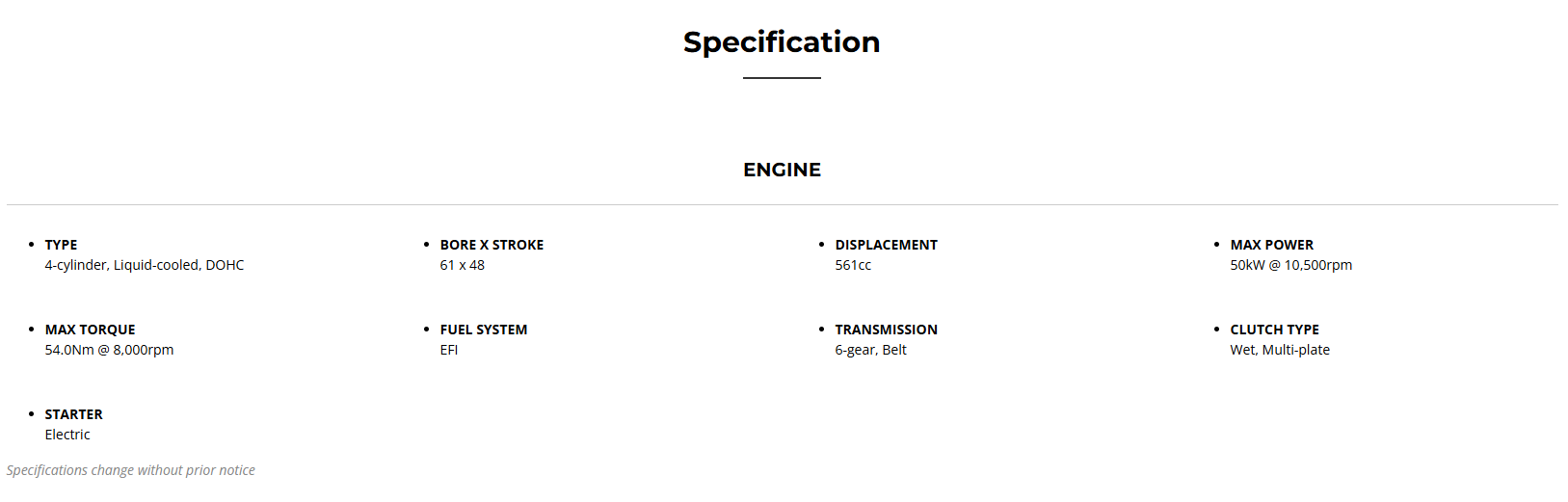This screenshot has height=502, width=1568.
Task: Select the CLUTCH TYPE label
Action: pos(1274,330)
